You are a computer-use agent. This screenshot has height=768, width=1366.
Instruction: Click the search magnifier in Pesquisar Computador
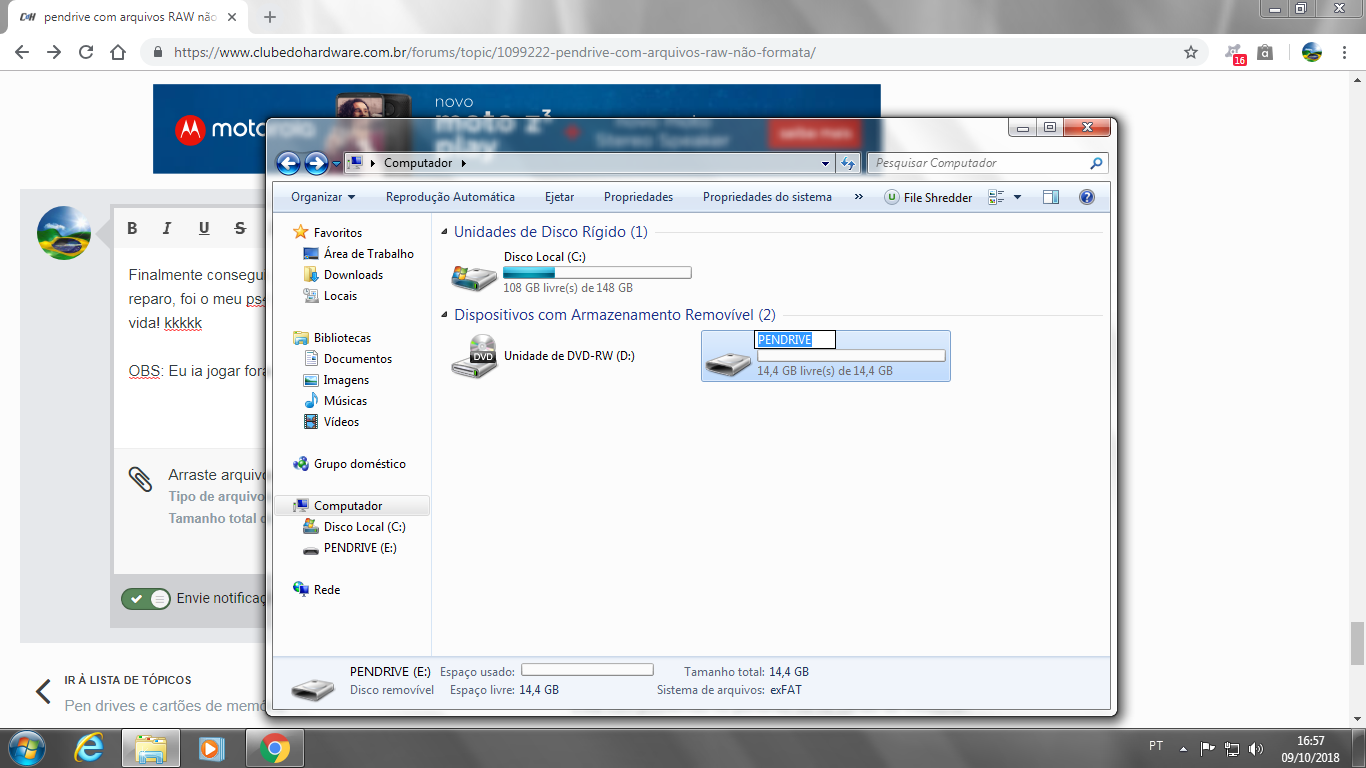tap(1096, 163)
